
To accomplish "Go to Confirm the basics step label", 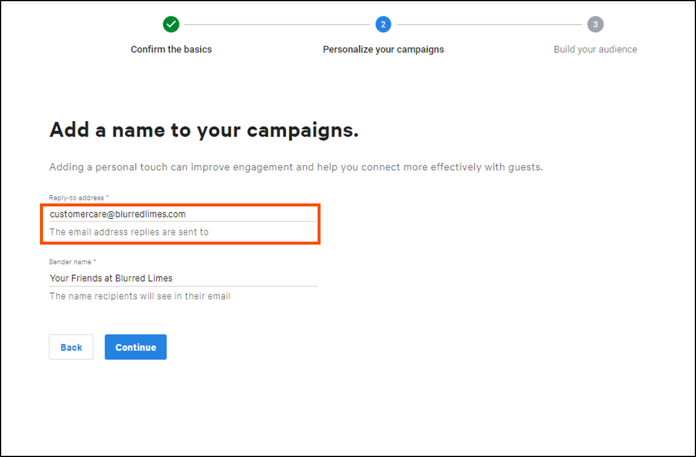I will point(171,49).
